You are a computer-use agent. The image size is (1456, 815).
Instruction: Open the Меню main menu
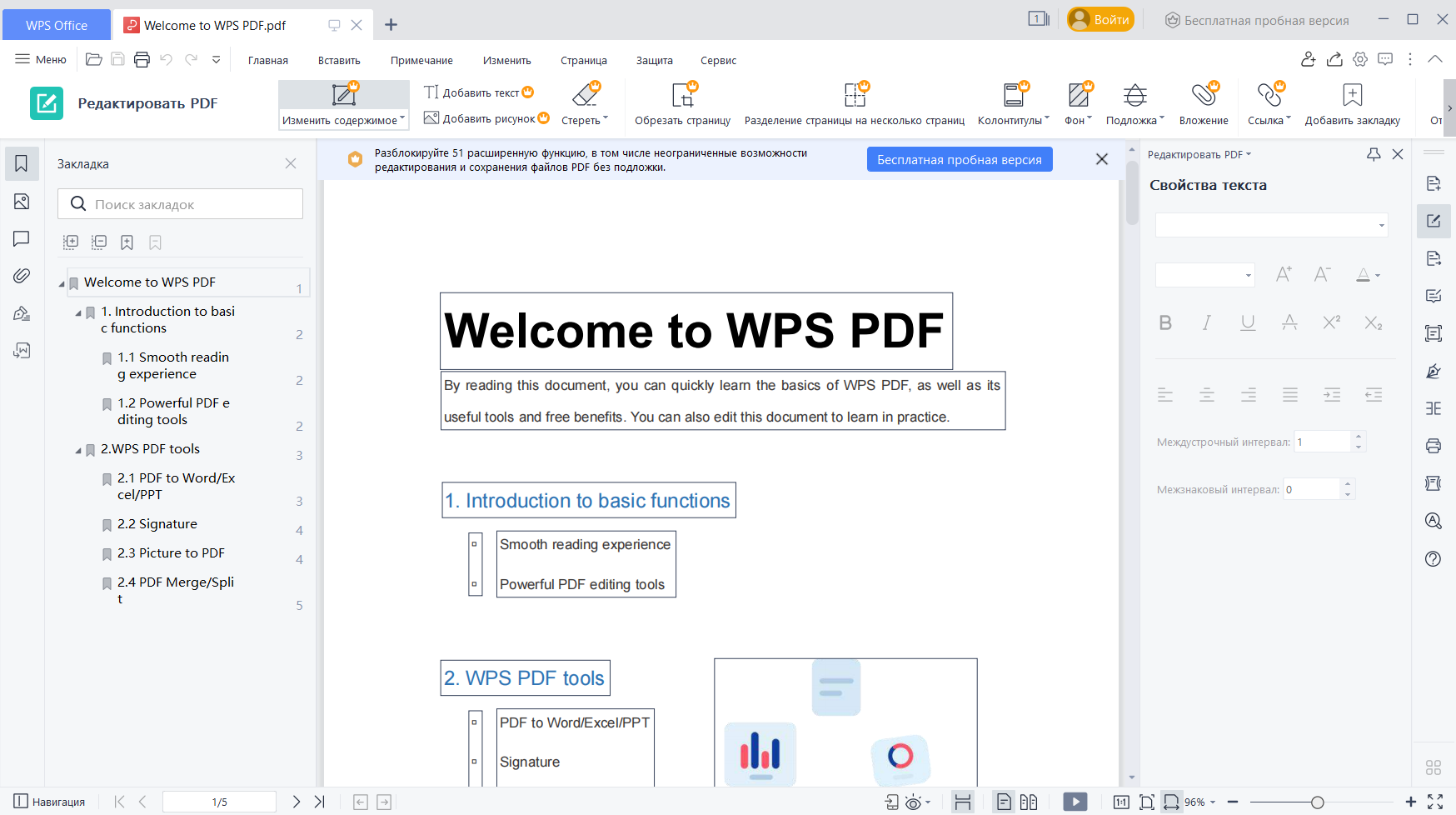pyautogui.click(x=41, y=59)
